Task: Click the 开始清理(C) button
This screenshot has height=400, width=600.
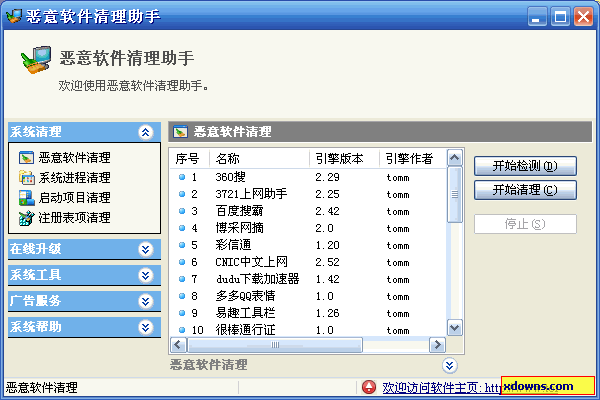Action: tap(525, 190)
